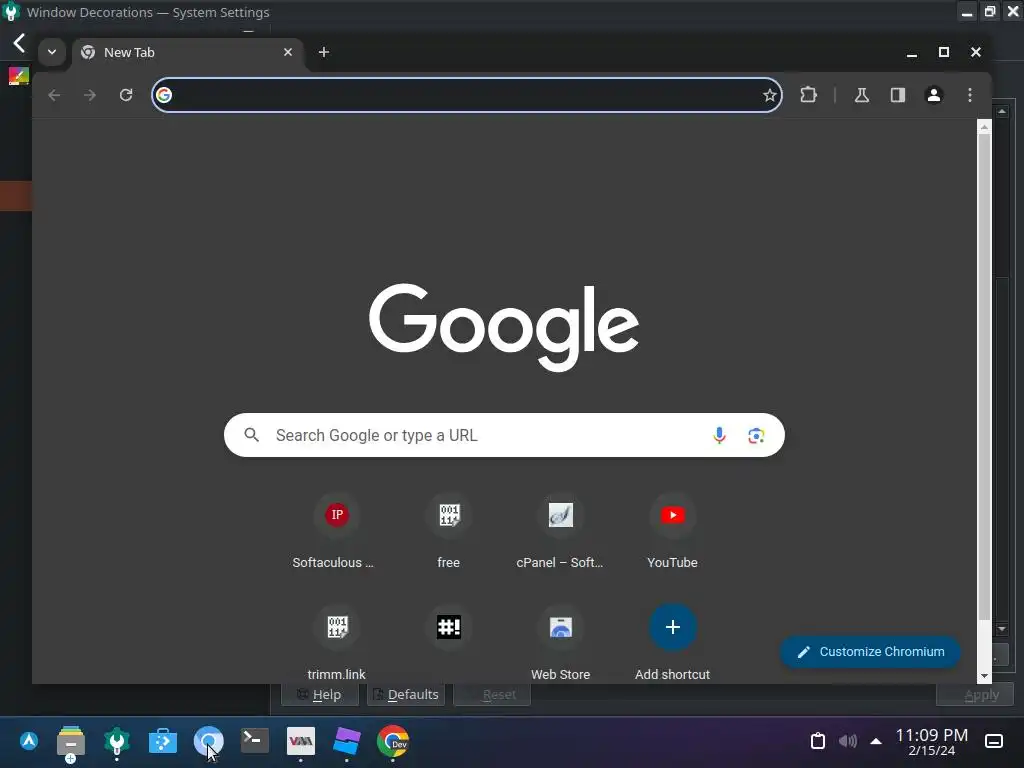Close the New Tab tab
Image resolution: width=1024 pixels, height=768 pixels.
[288, 52]
